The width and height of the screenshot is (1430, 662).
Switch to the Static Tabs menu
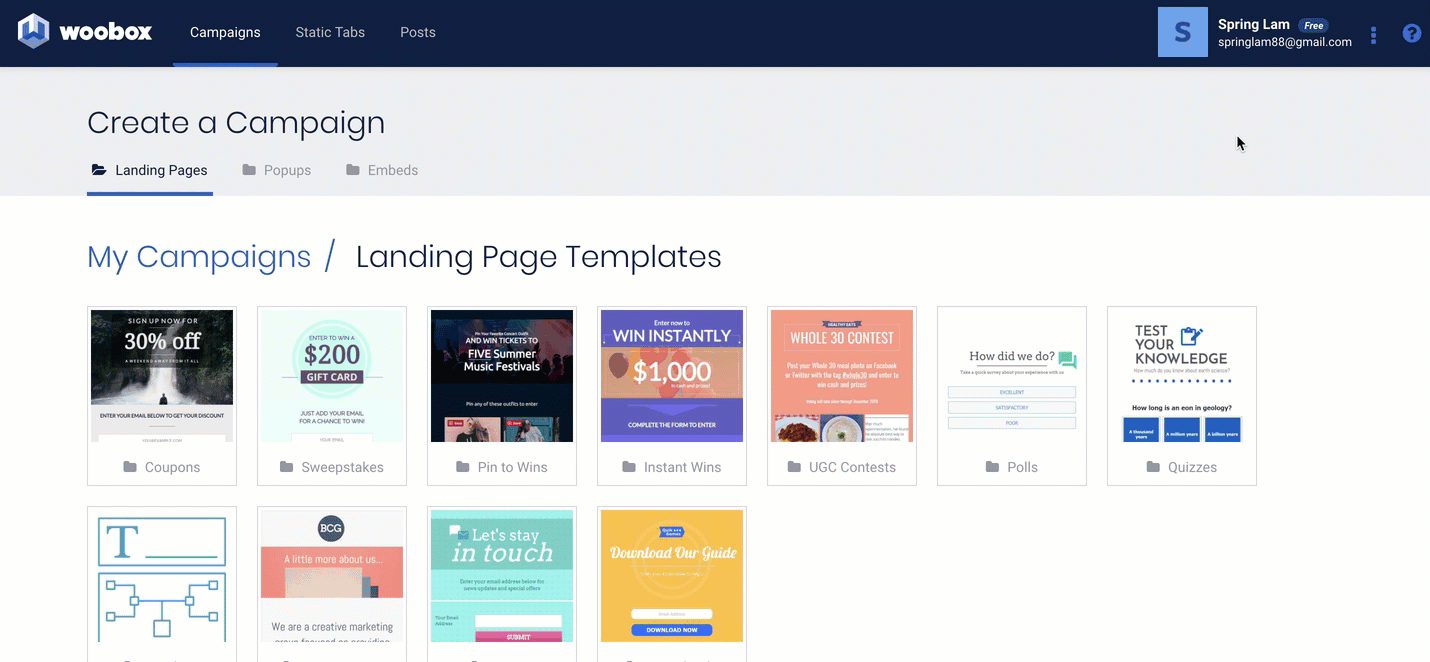point(330,32)
